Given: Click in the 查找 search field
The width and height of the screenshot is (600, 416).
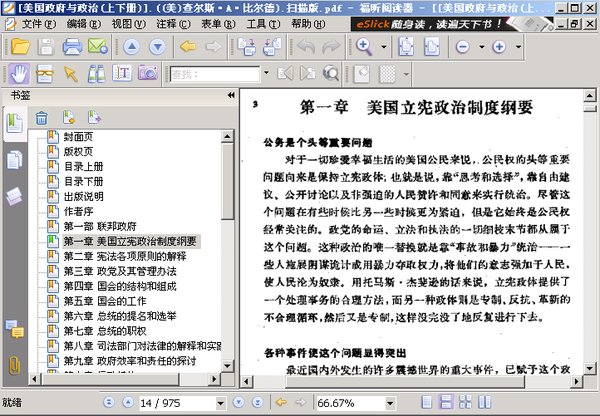Looking at the screenshot, I should [215, 74].
